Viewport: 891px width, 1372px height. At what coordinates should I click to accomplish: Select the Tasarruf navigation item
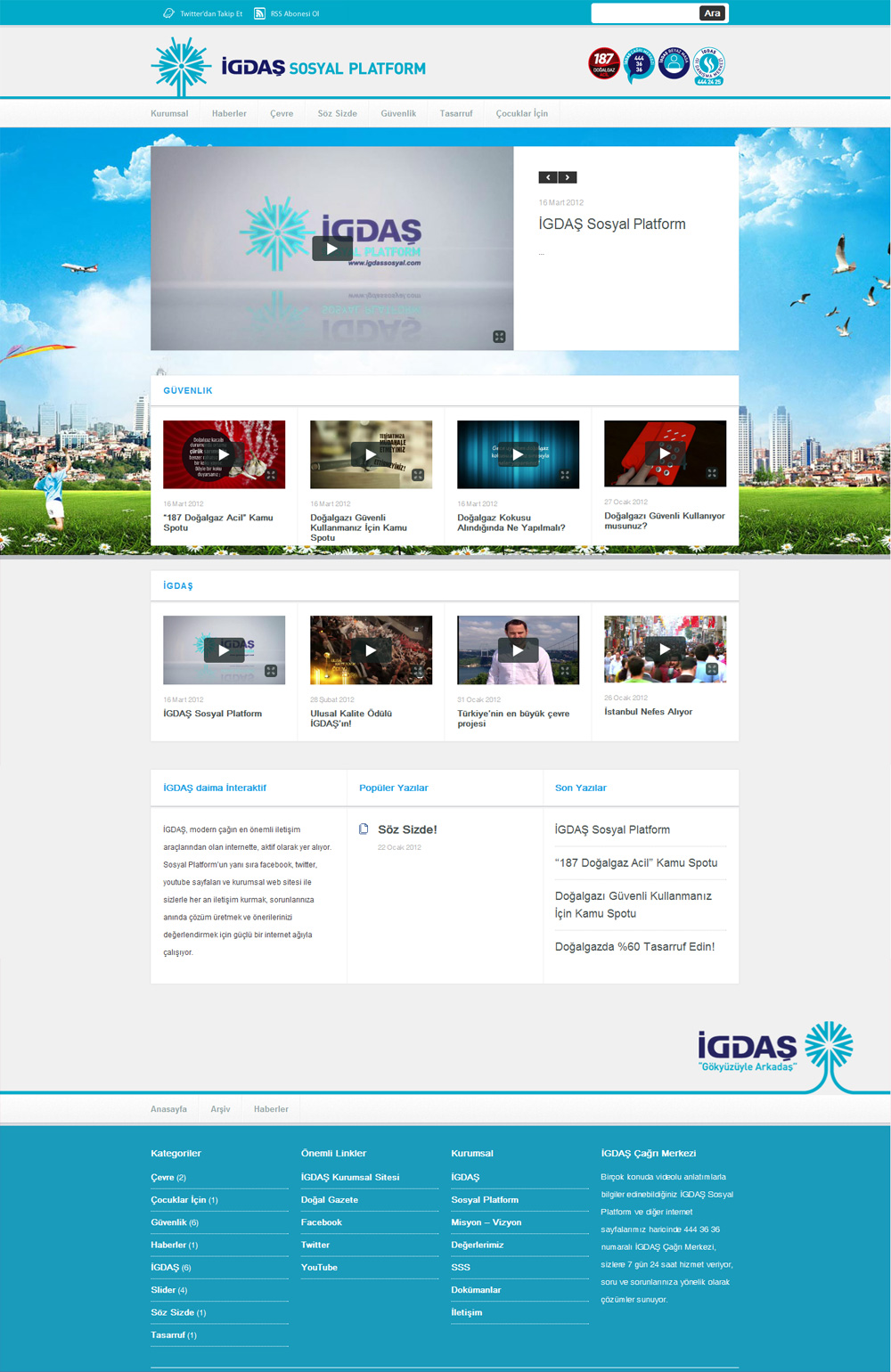pyautogui.click(x=455, y=113)
